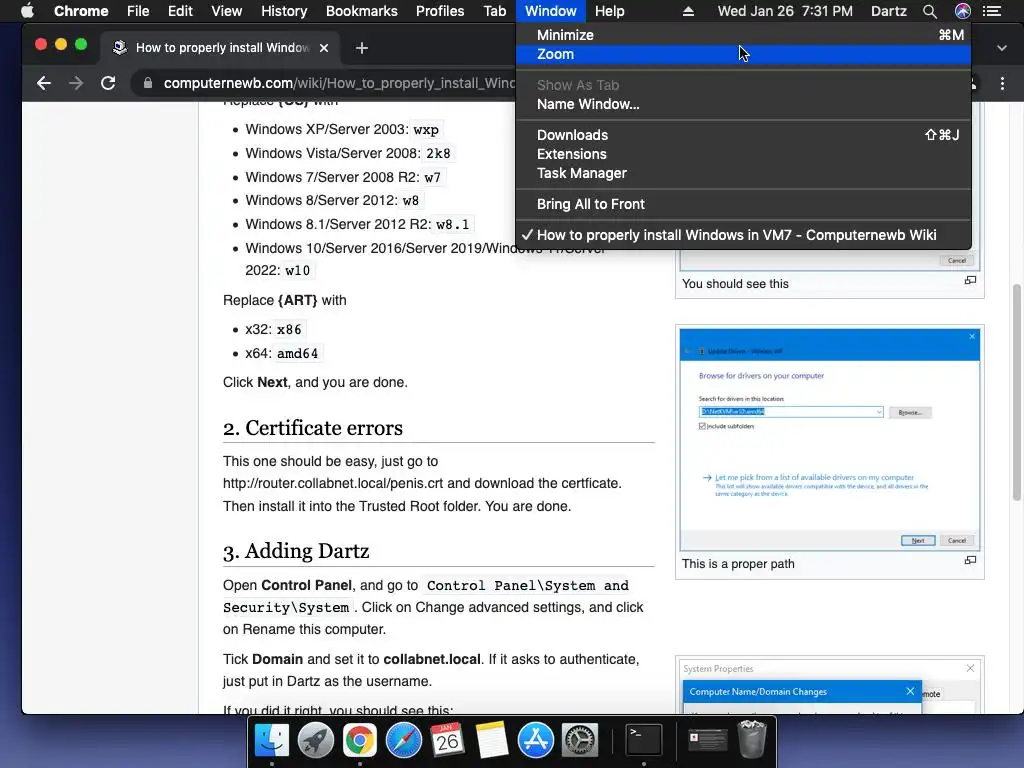Screen dimensions: 1024x768
Task: Click the '2. Certificate errors' heading
Action: pos(313,428)
